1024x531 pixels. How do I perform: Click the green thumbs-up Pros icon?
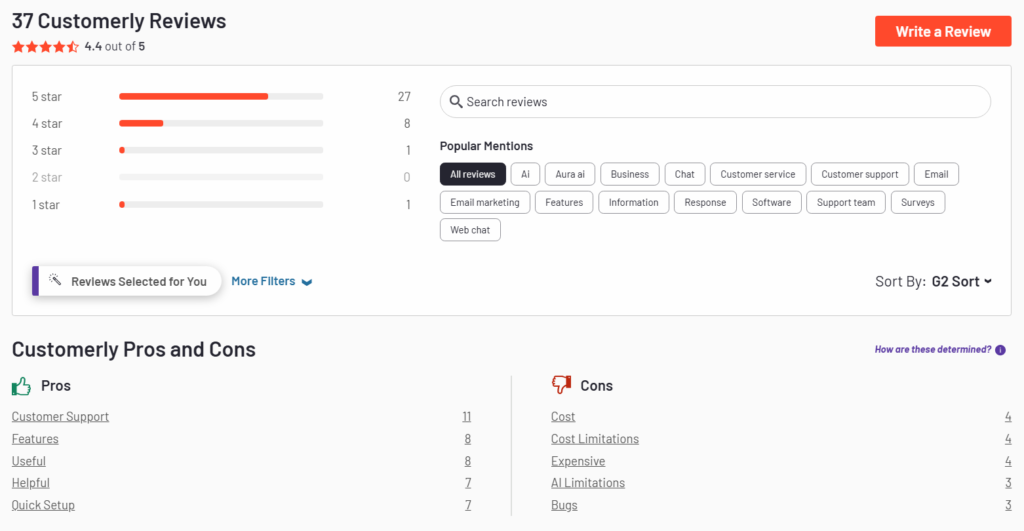pyautogui.click(x=22, y=386)
